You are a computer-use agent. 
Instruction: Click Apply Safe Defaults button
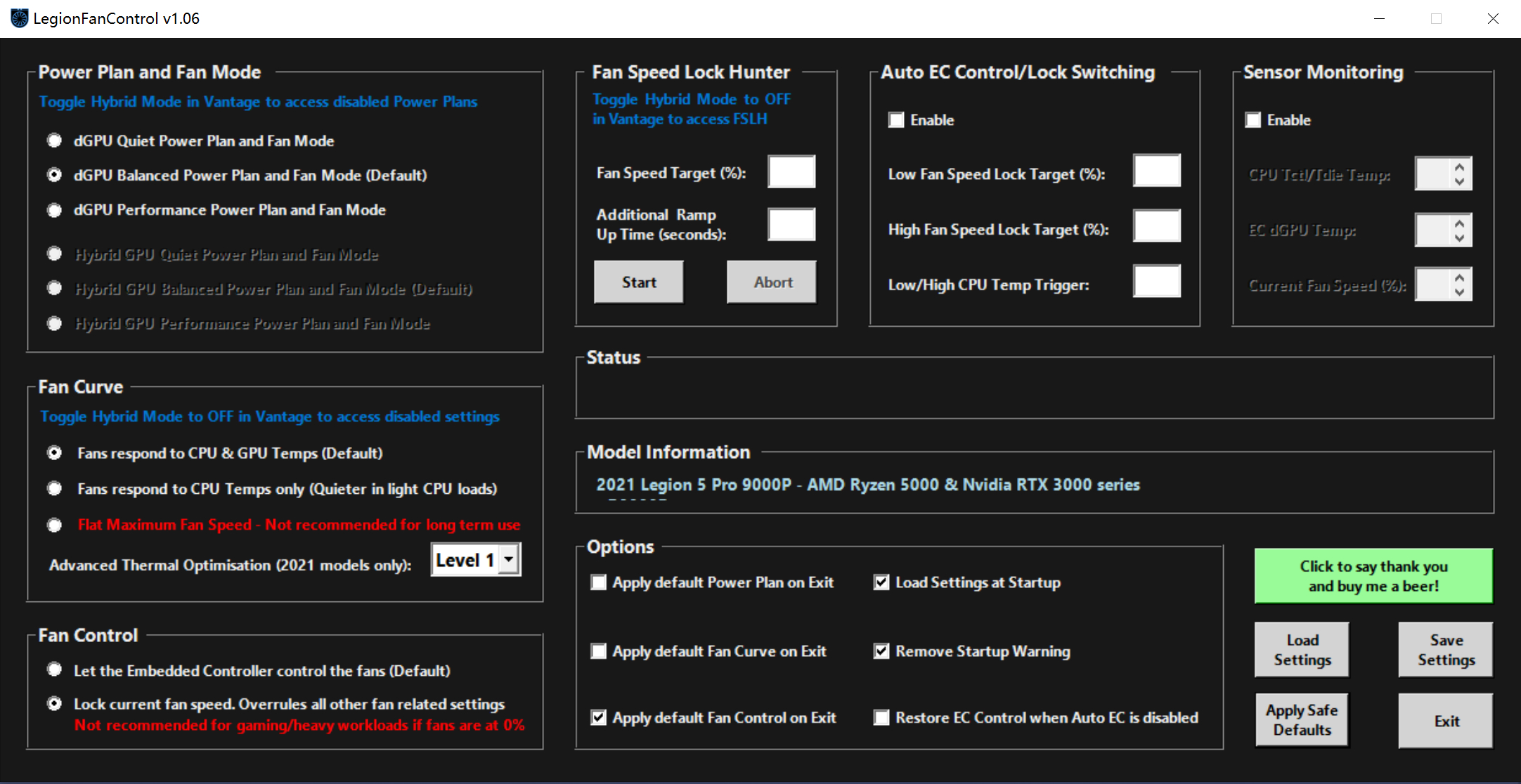[x=1302, y=720]
